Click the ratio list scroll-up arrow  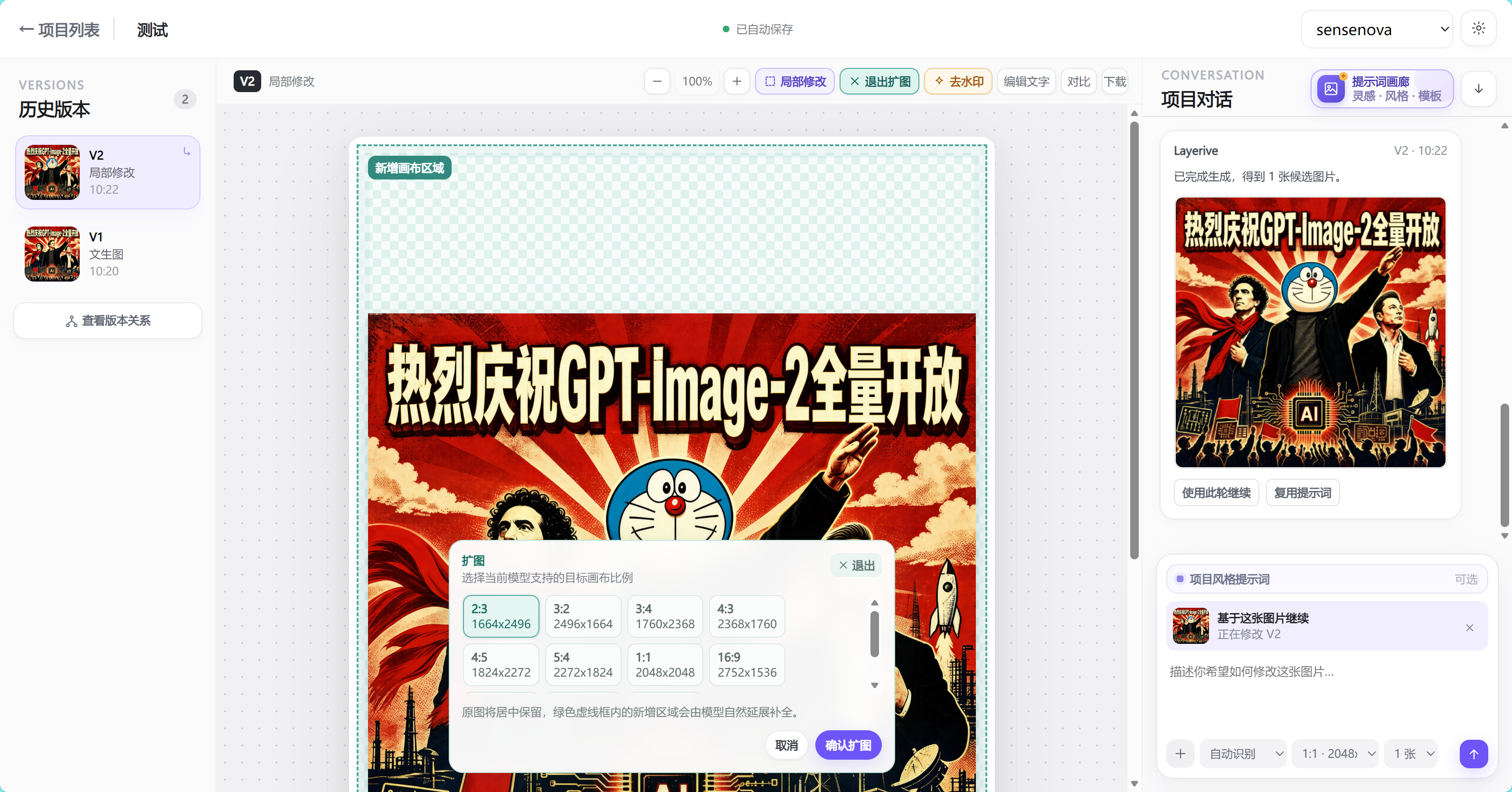click(874, 603)
